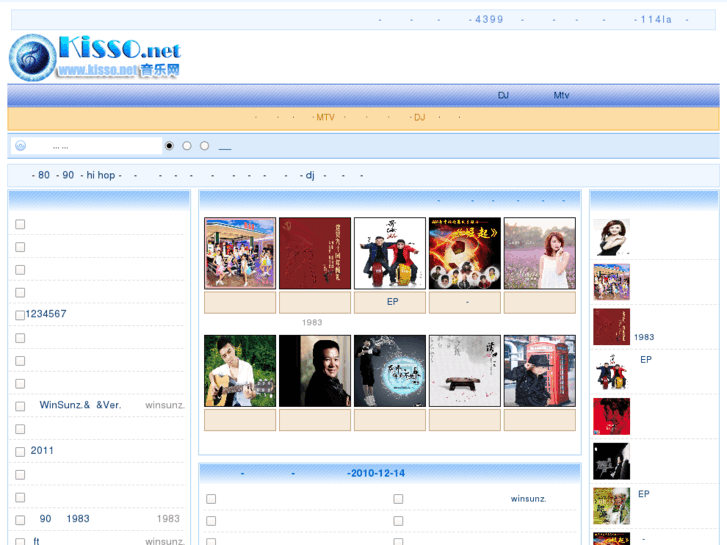Open the large dark red album cover in center grid

coord(315,253)
